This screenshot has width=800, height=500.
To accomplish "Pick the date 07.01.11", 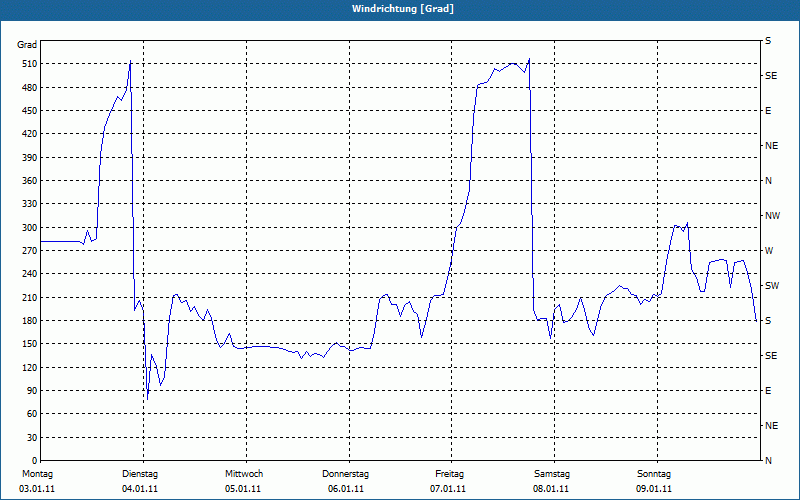I will 448,489.
